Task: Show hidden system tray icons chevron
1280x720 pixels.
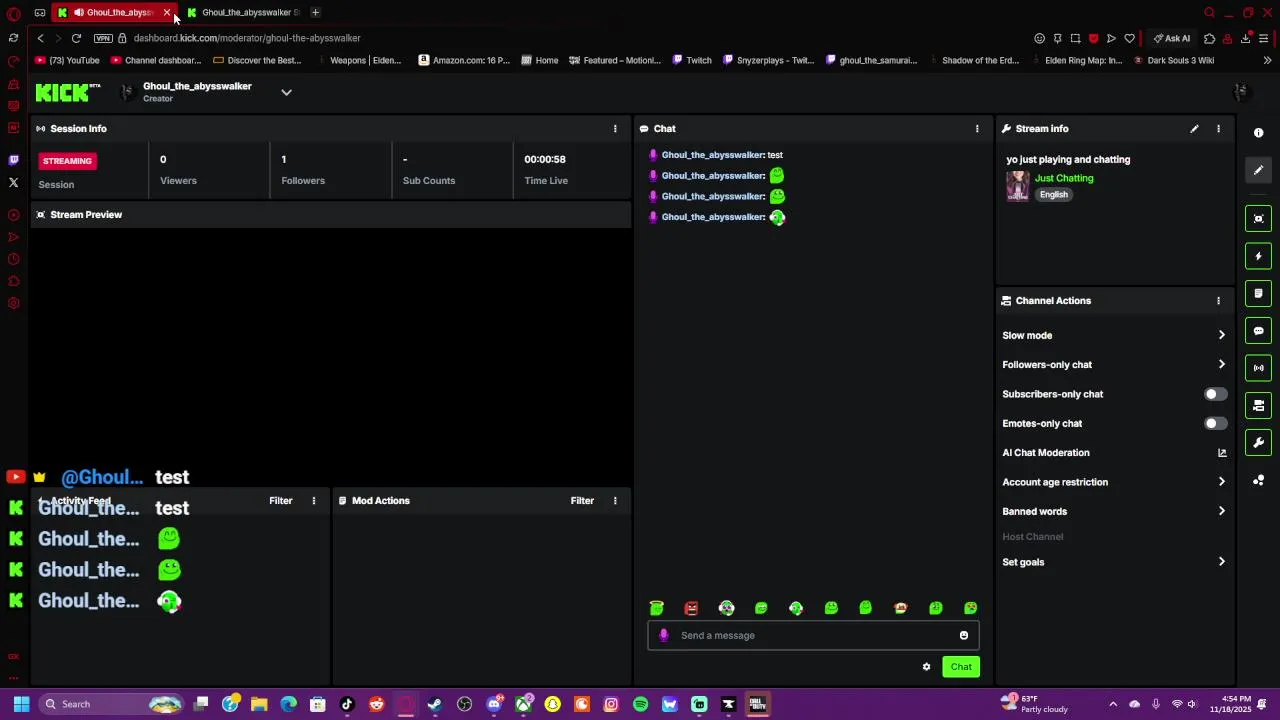Action: coord(1113,704)
